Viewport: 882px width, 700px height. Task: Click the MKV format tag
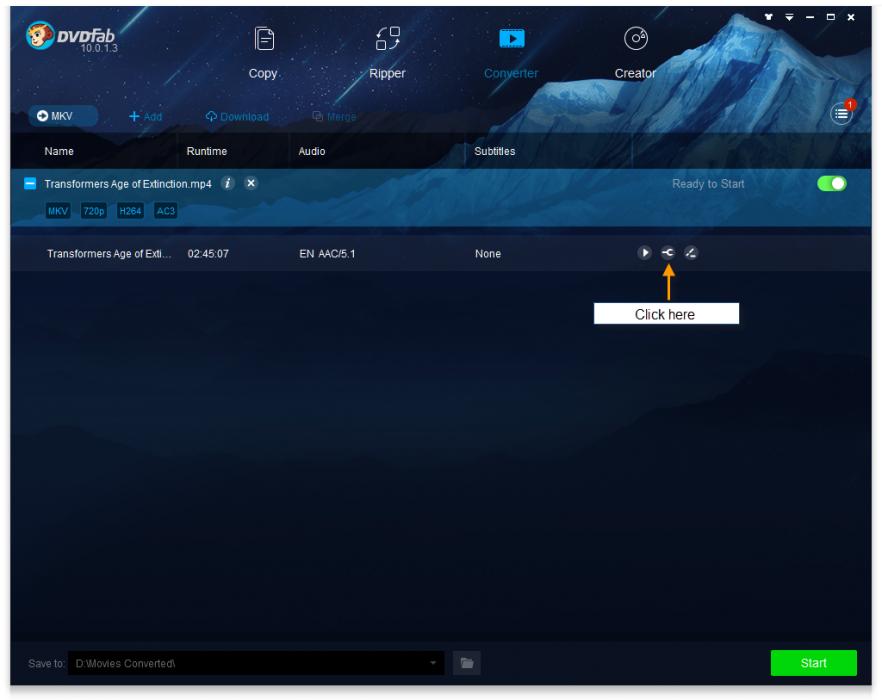(58, 211)
